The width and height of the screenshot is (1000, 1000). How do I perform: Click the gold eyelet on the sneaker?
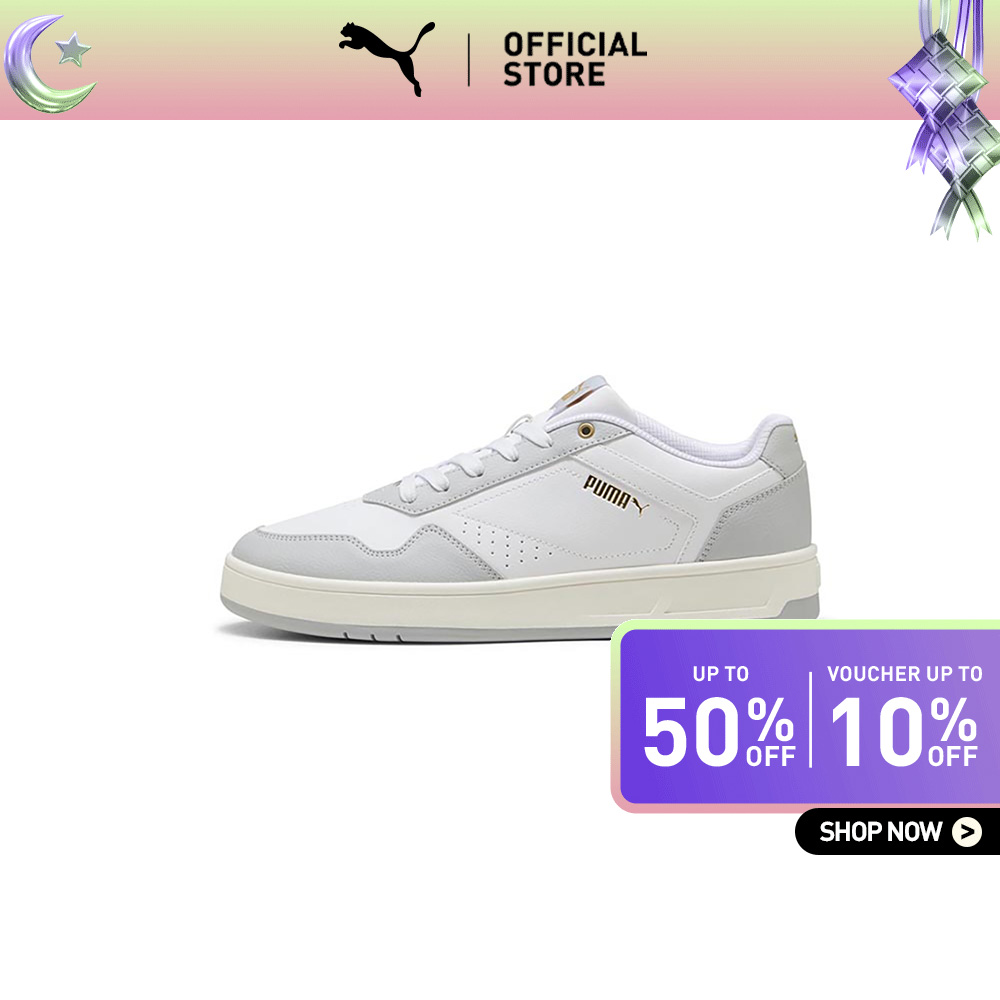point(586,430)
